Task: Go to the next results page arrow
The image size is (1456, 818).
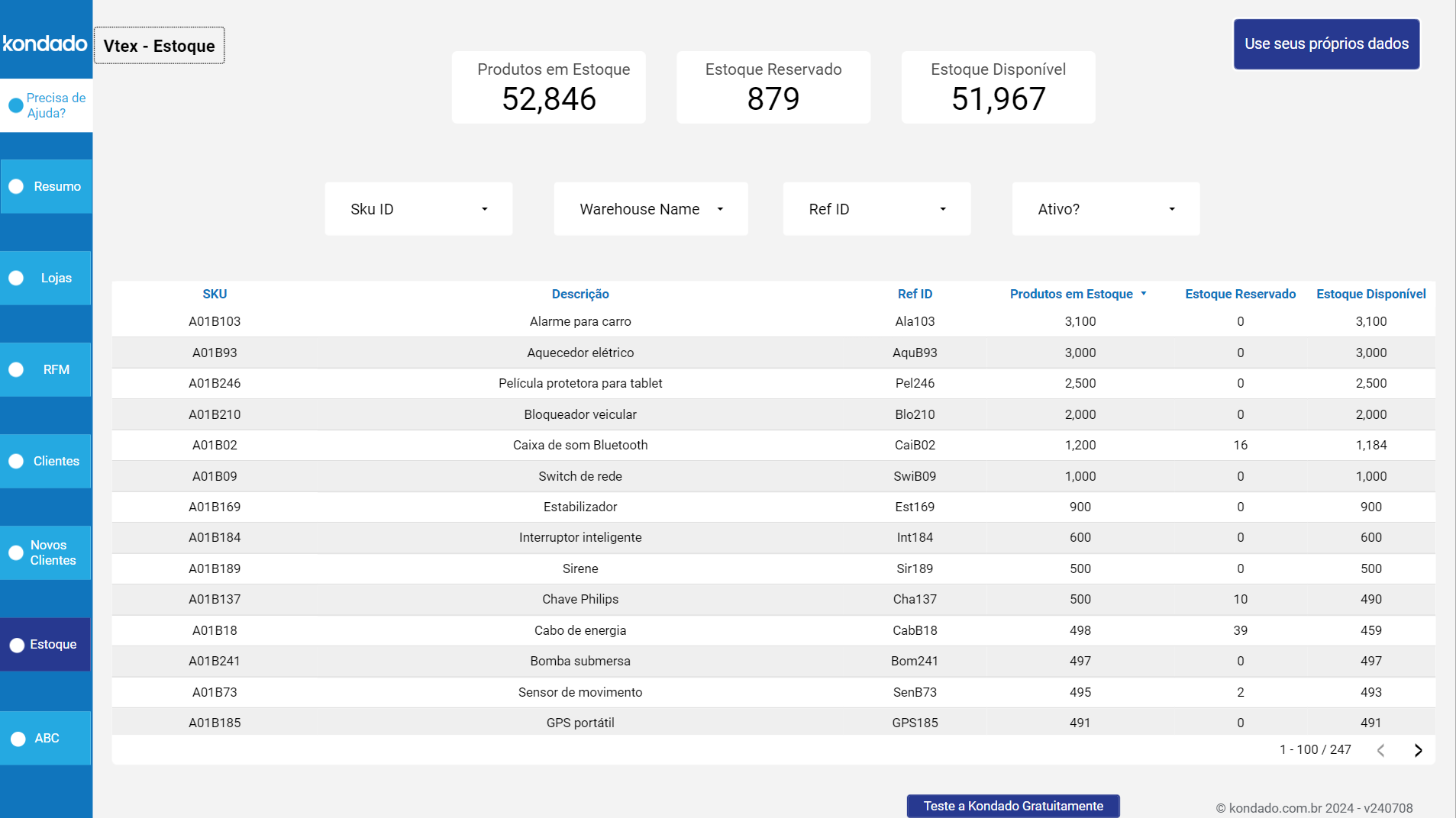Action: [1418, 750]
